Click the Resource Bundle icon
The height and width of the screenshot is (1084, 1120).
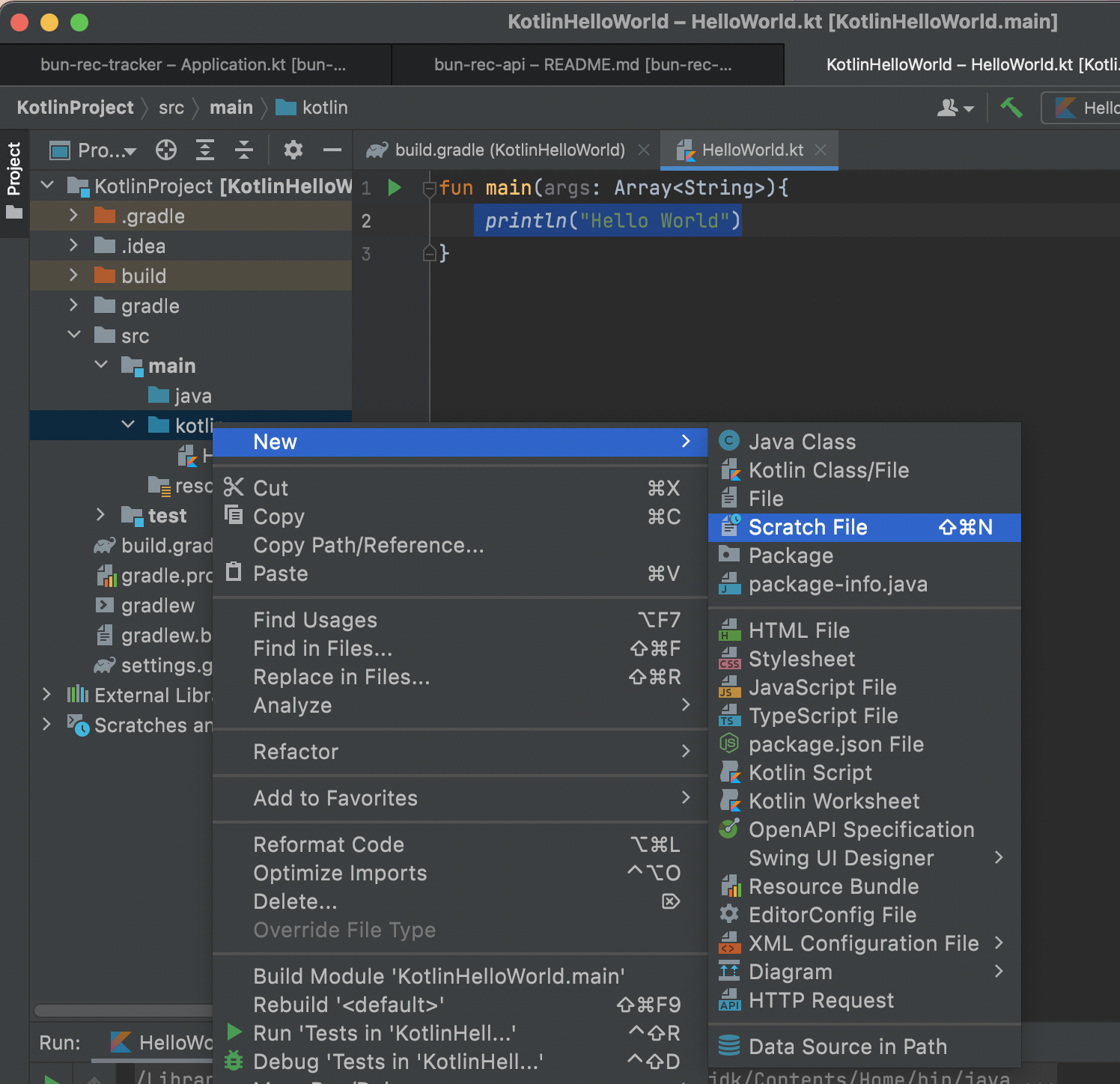click(x=729, y=886)
